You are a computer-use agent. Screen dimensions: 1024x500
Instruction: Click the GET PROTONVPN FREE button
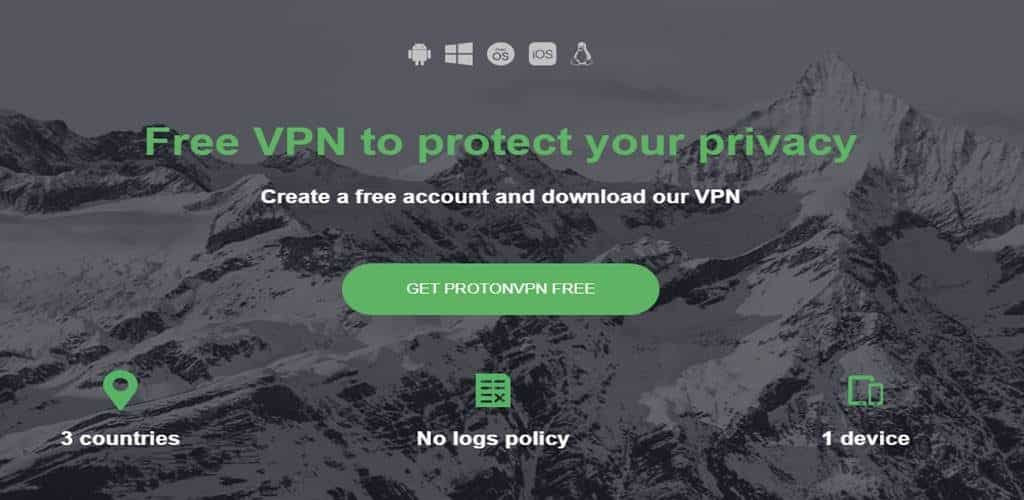[501, 289]
